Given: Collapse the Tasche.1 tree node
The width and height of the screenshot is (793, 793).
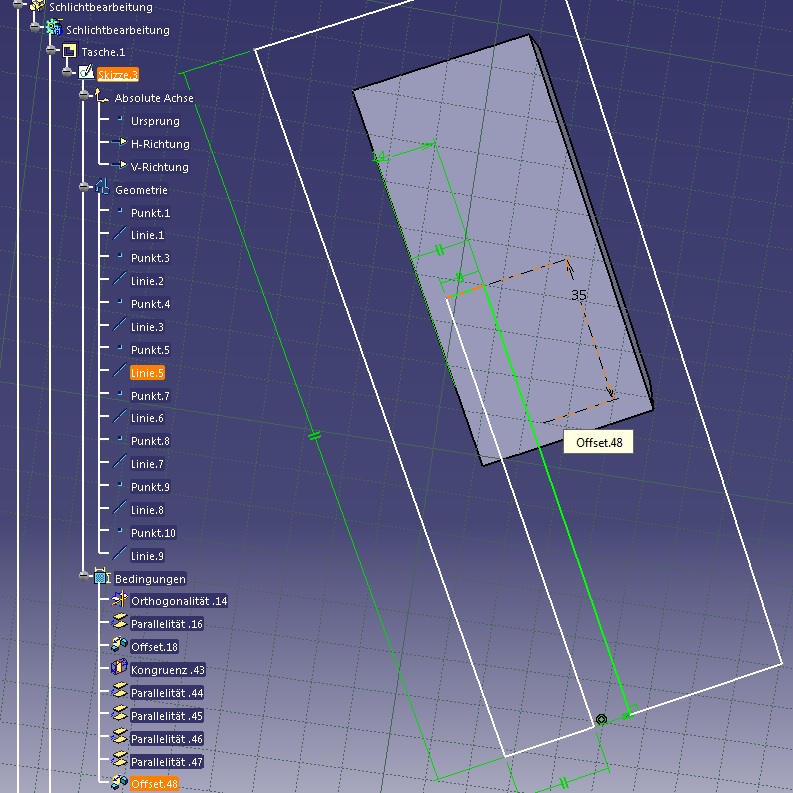Looking at the screenshot, I should 51,50.
